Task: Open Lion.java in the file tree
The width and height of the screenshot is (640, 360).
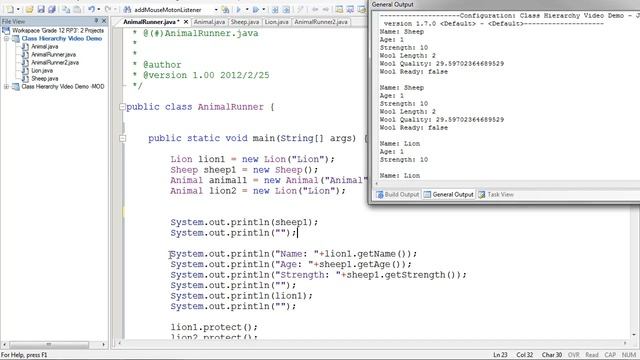Action: [42, 71]
